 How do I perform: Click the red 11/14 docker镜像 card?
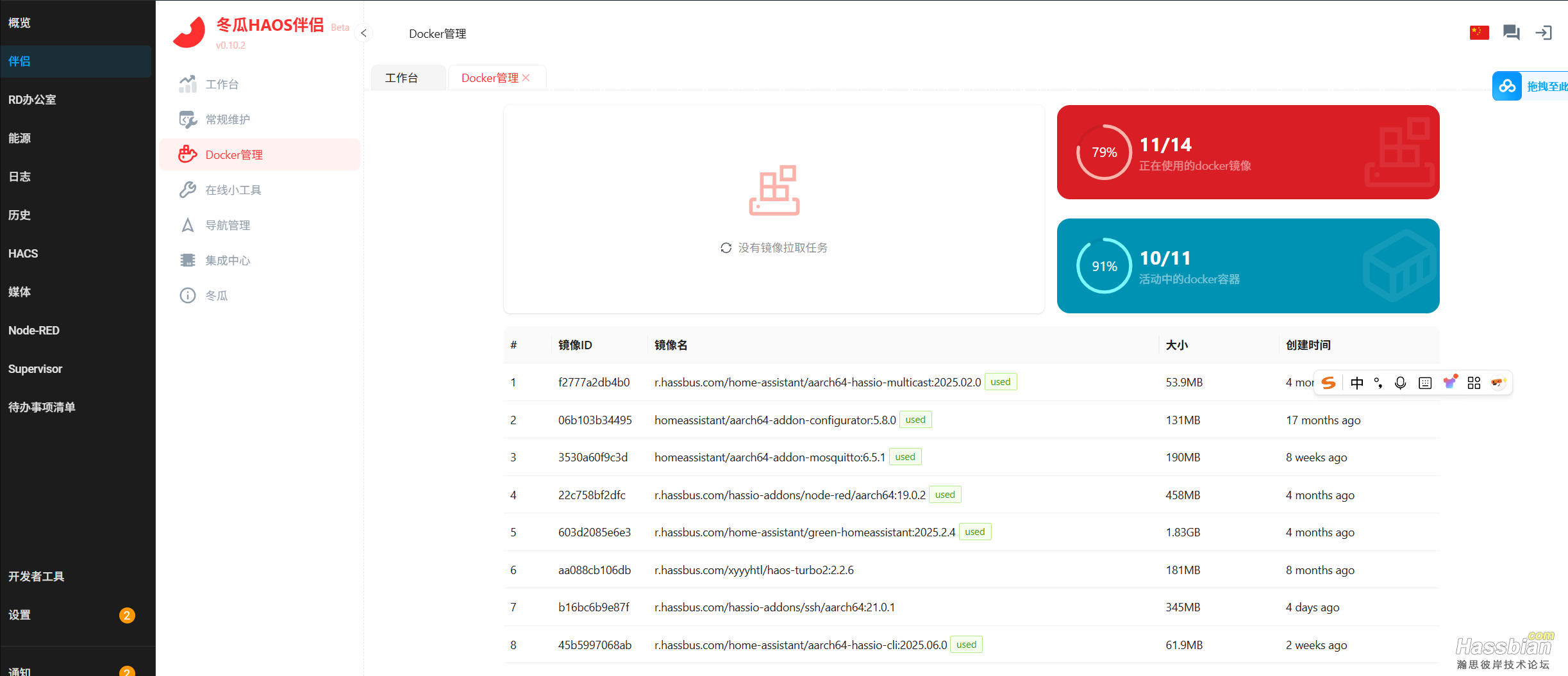[x=1247, y=153]
